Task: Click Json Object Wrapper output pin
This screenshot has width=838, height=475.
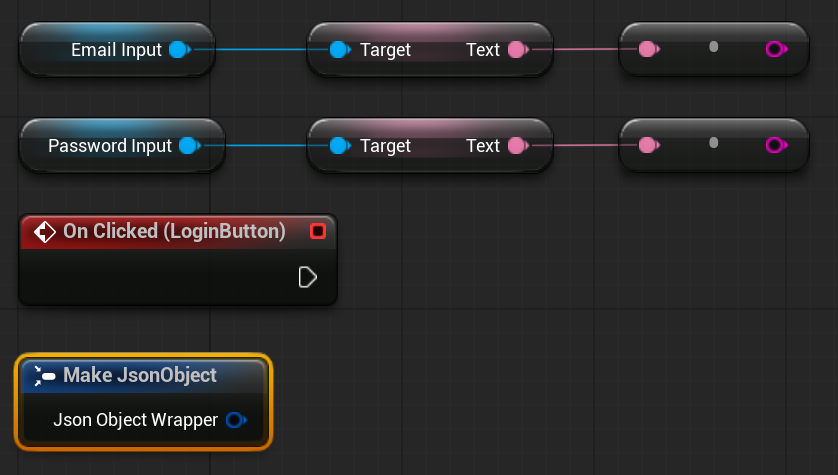Action: [x=236, y=420]
